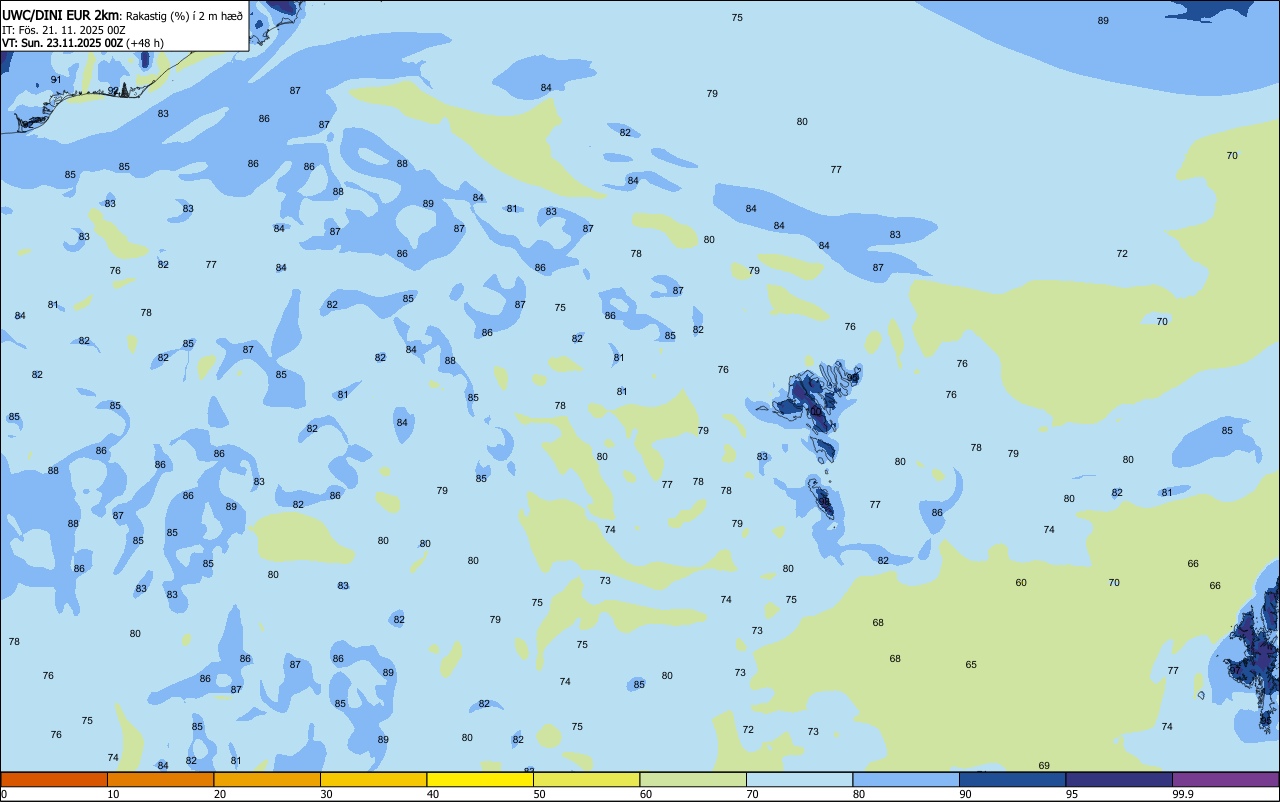
Task: Choose the 70–80 pale blue legend swatch
Action: tap(799, 779)
